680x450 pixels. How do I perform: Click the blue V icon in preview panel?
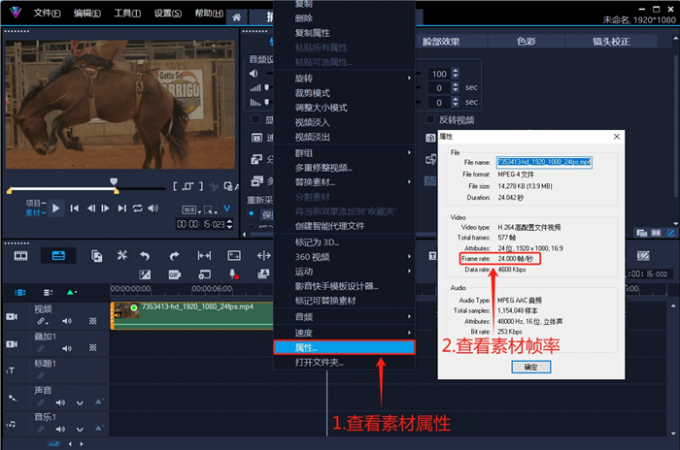(226, 209)
